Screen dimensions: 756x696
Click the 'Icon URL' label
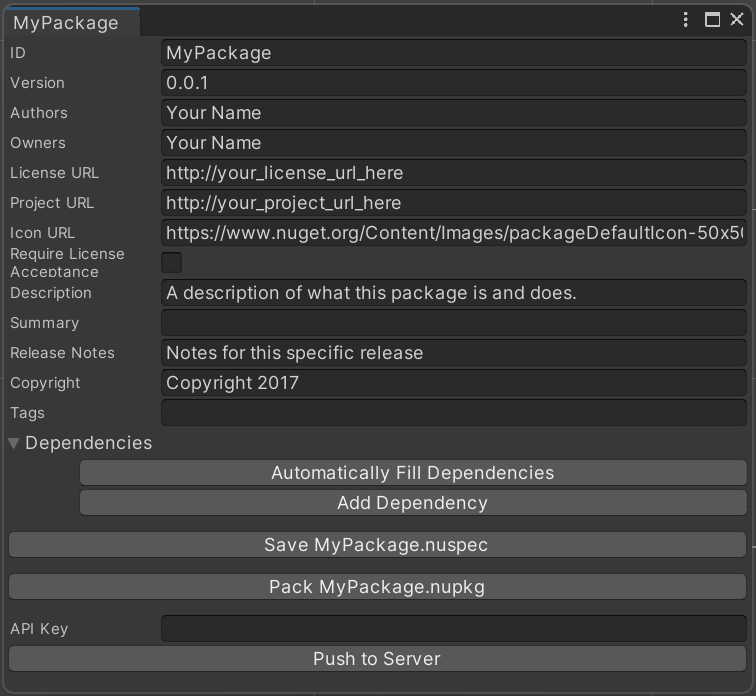42,233
